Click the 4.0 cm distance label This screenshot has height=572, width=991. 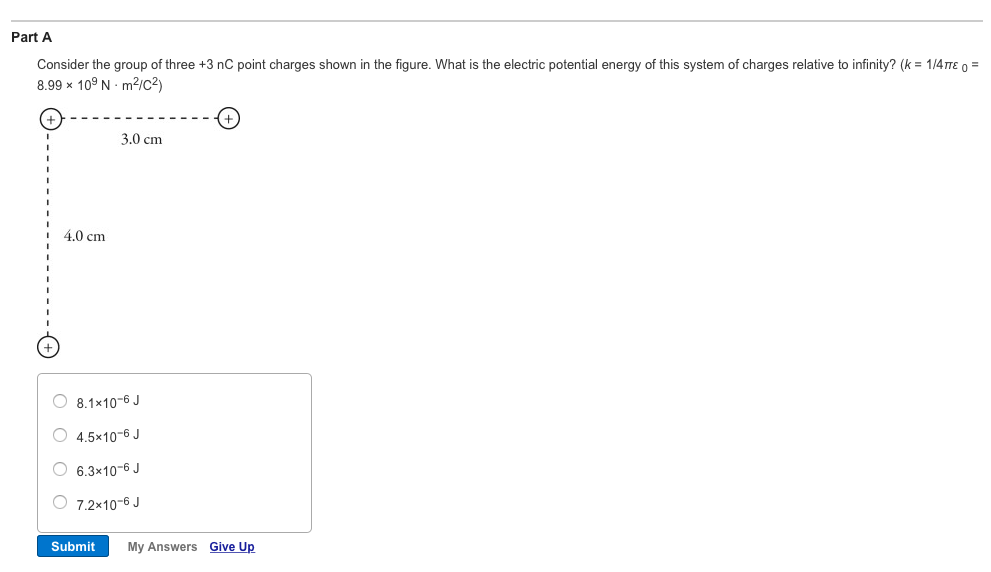coord(84,237)
